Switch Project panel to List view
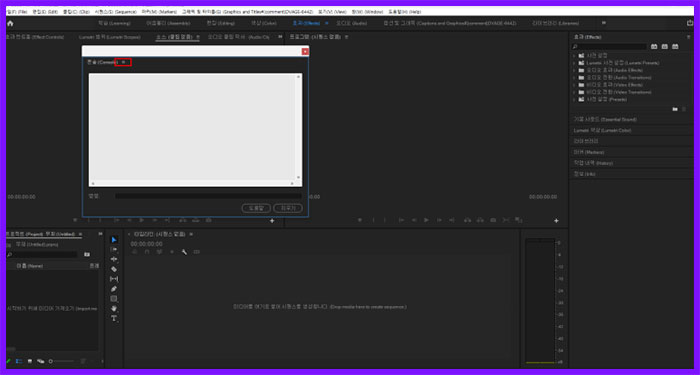Screen dimensions: 700x375 (19, 361)
